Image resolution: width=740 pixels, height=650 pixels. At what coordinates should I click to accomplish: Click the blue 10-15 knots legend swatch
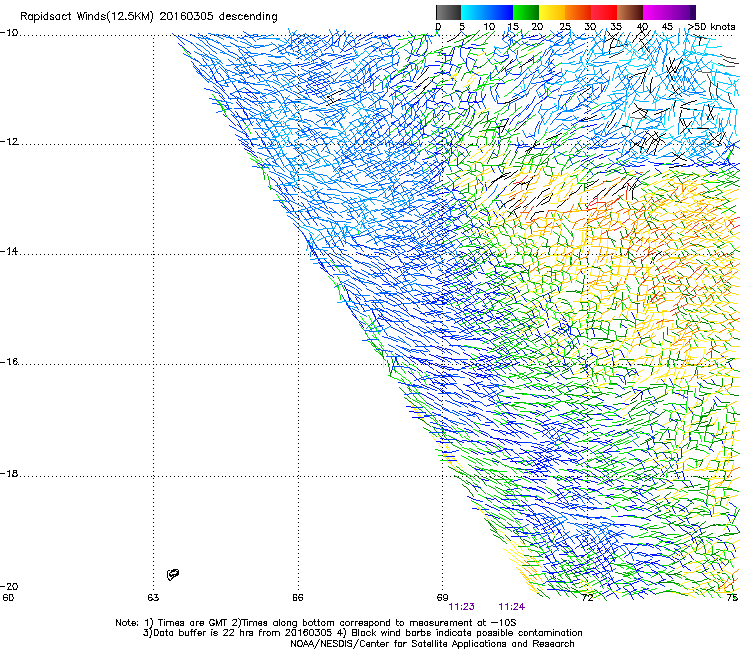coord(500,12)
